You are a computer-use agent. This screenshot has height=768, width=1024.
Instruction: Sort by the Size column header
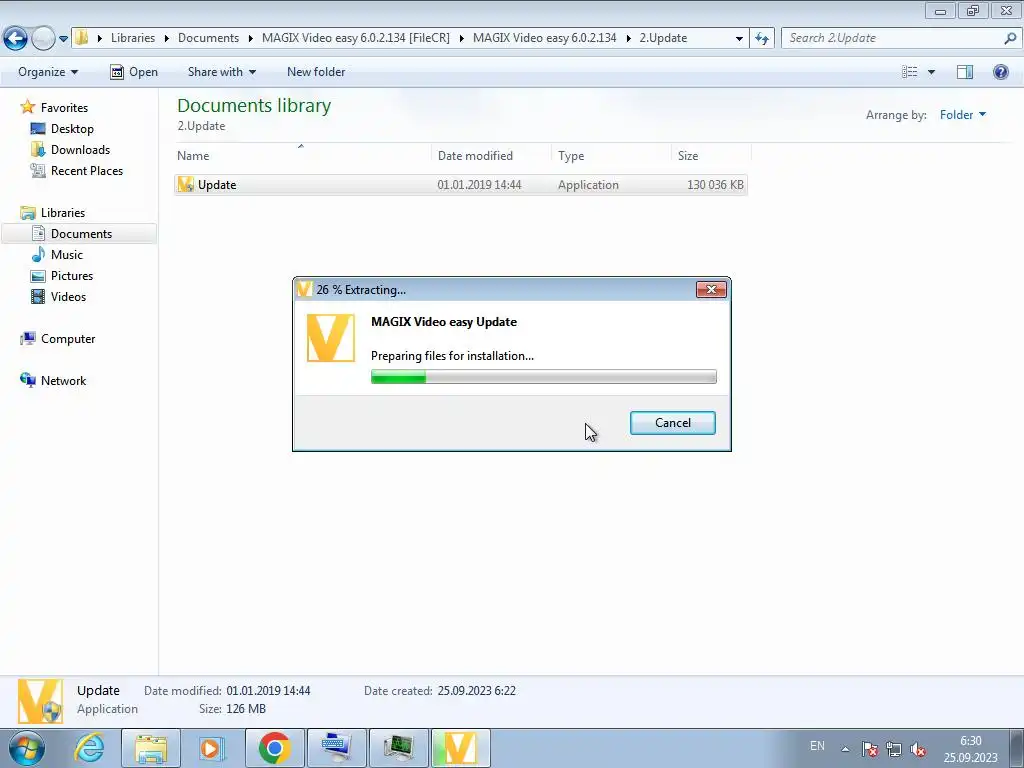(711, 155)
